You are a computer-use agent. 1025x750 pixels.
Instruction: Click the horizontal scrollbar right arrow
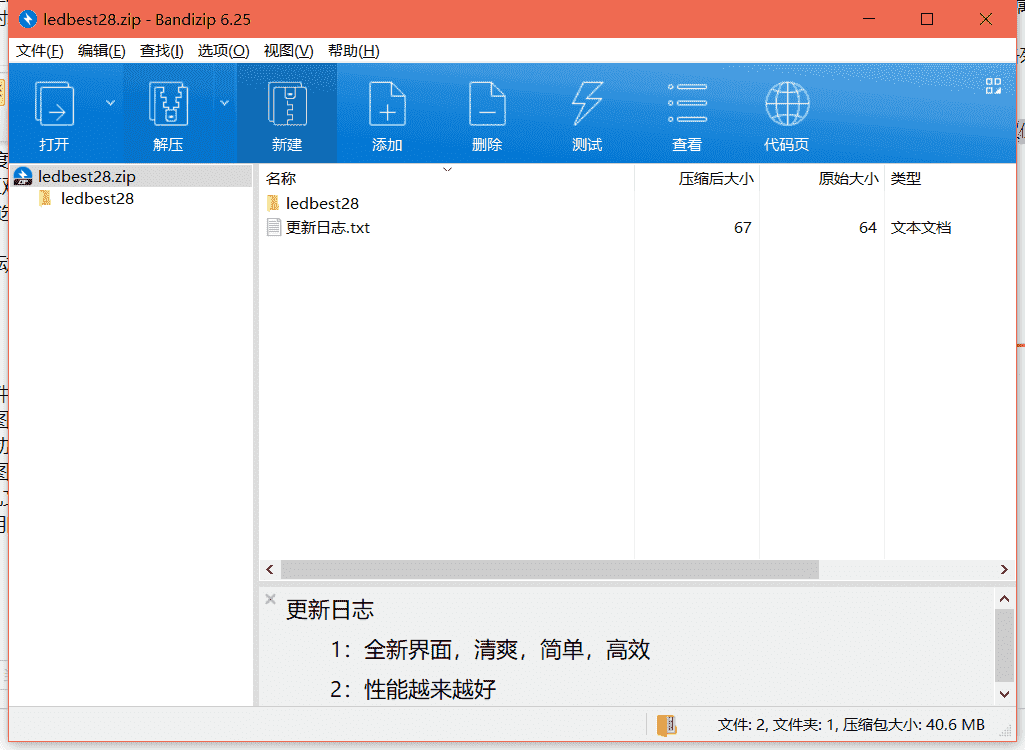(1004, 570)
